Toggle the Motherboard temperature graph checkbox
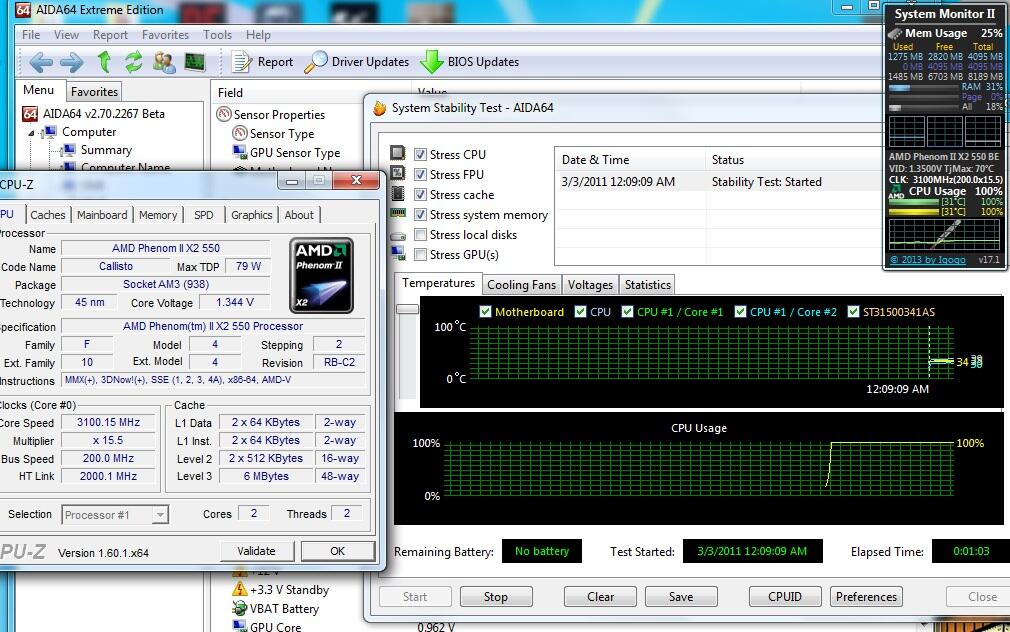 pos(486,312)
